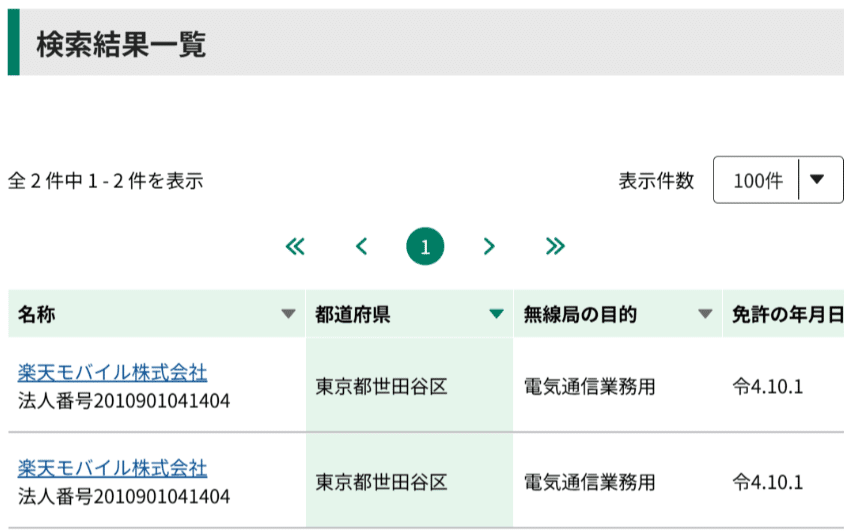
Task: Click first row's 令4.10.1 date cell
Action: [768, 386]
